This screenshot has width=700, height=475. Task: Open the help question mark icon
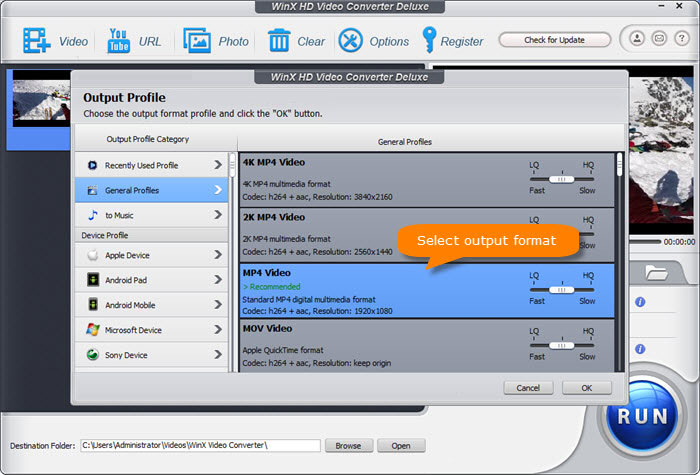(681, 38)
